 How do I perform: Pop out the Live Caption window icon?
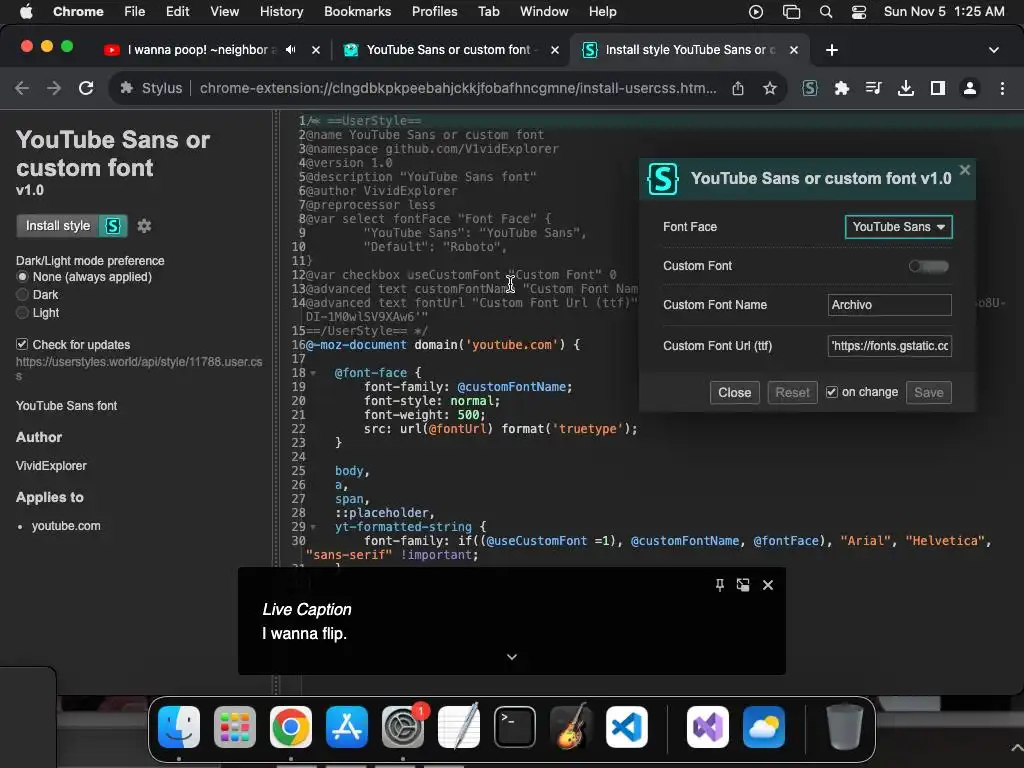coord(743,584)
